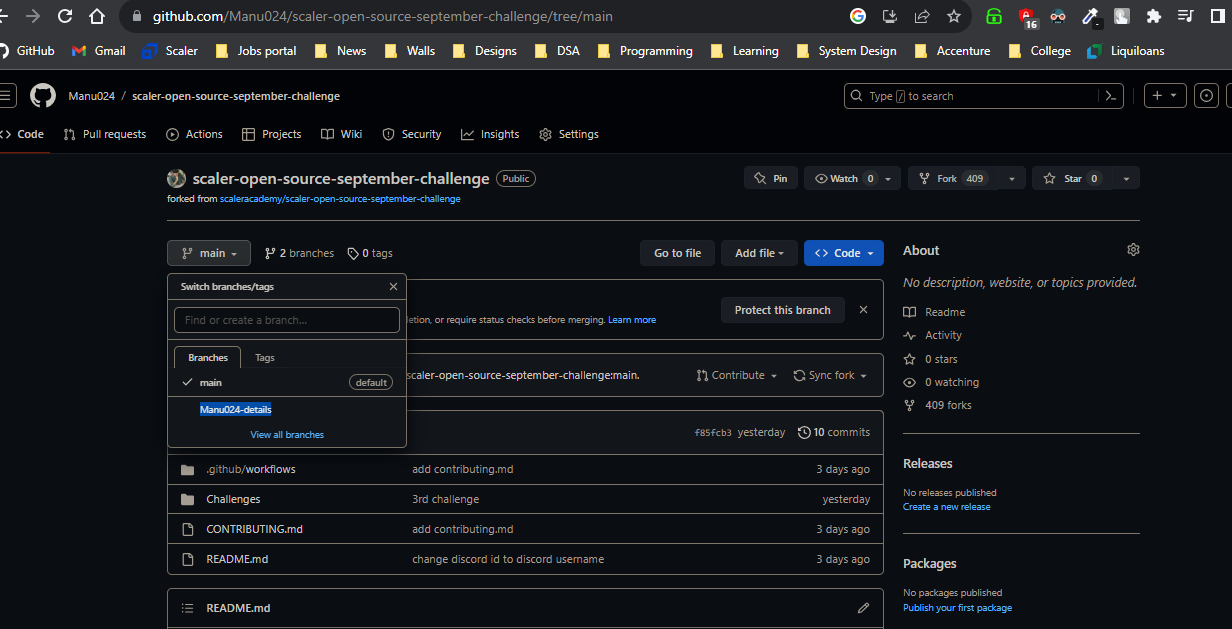Open the About section settings gear icon
Image resolution: width=1232 pixels, height=629 pixels.
(1133, 249)
